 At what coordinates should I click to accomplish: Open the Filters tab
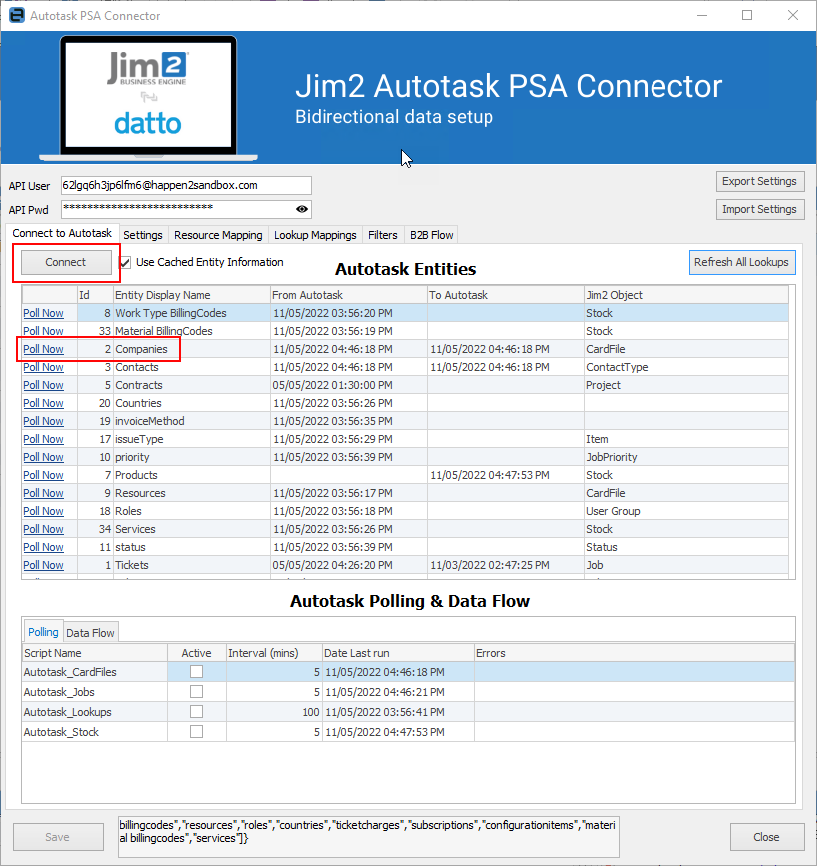(x=382, y=235)
